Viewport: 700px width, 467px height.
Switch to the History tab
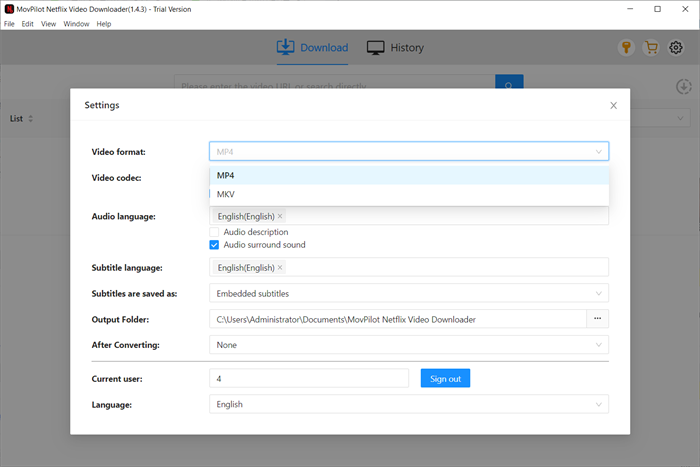pos(395,47)
